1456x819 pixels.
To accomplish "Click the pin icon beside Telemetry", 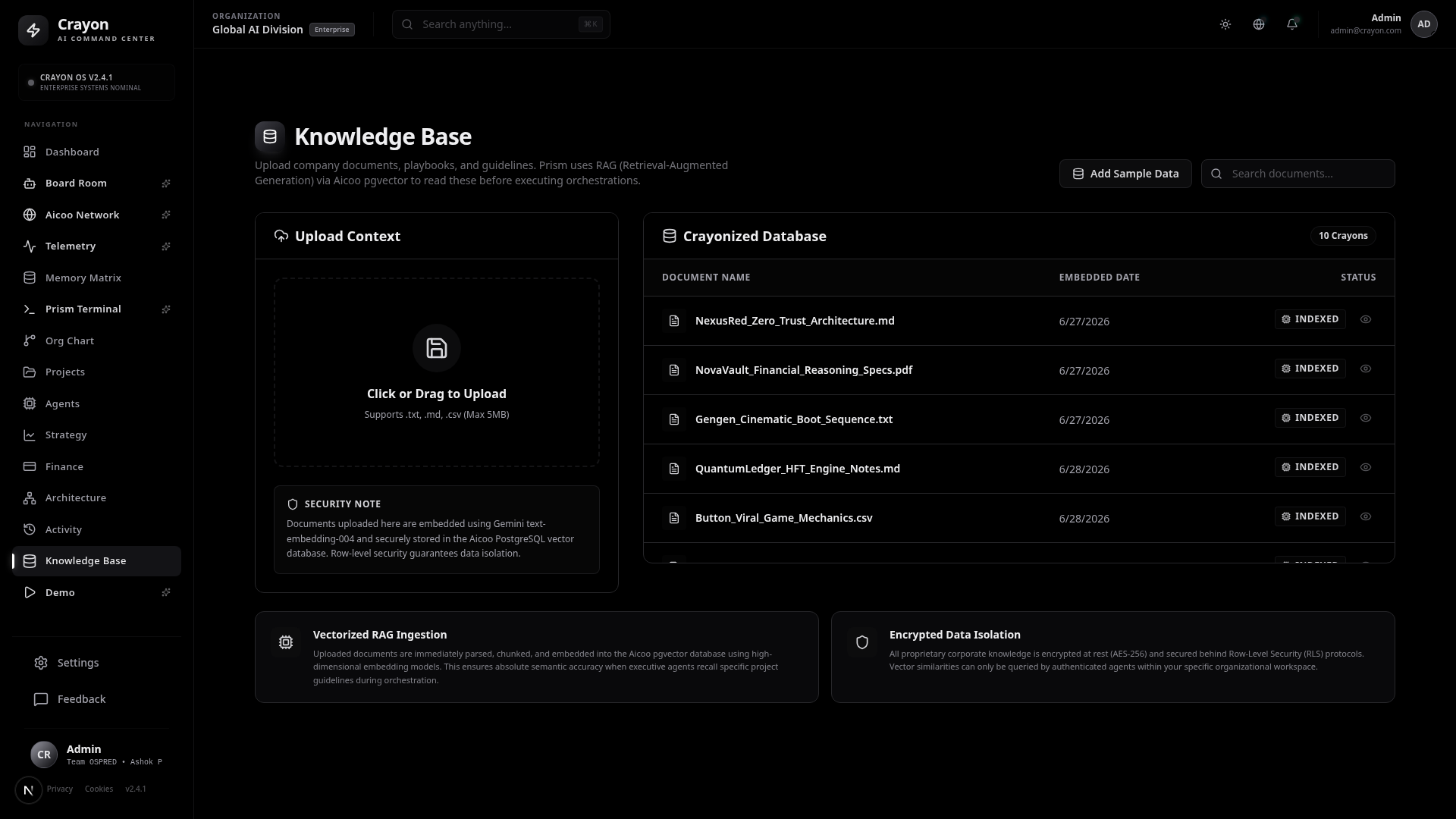I will (166, 246).
